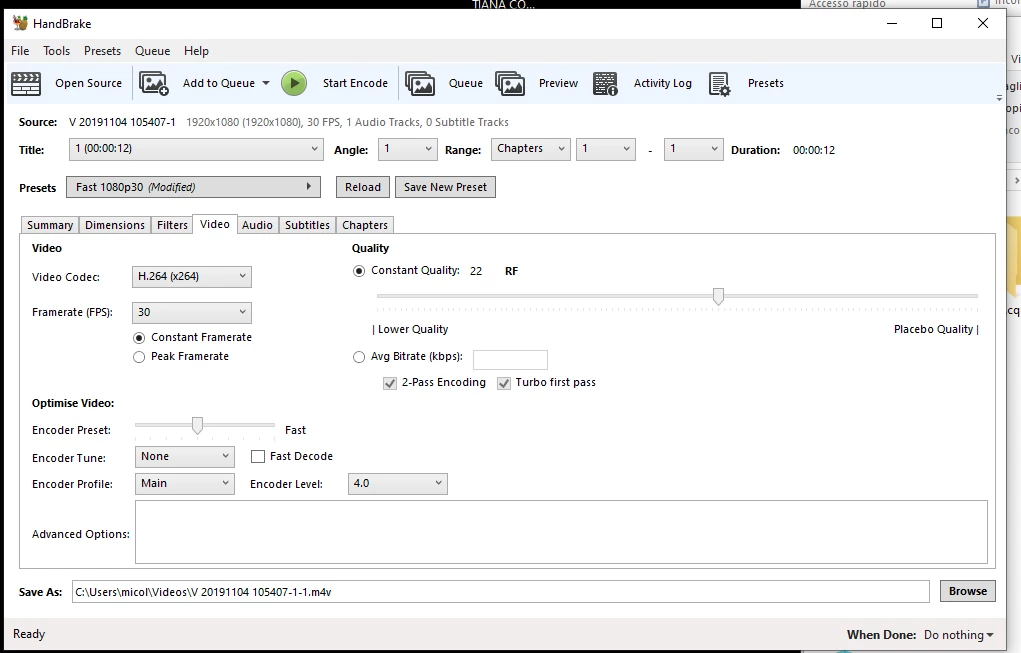
Task: Open the Presets menu
Action: point(102,51)
